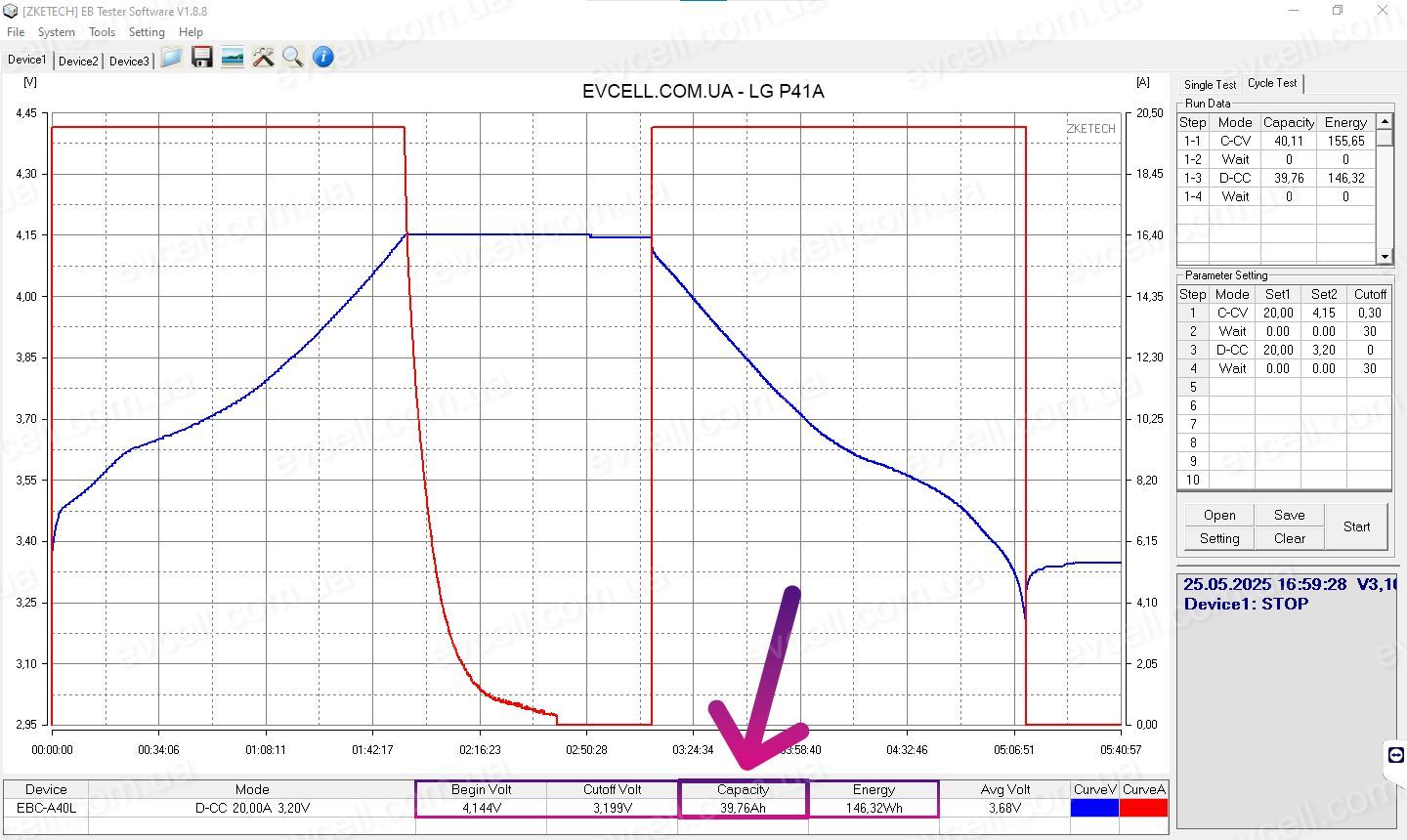Click the date-time 25.05.2025 16:59:28
This screenshot has height=840, width=1407.
(1265, 584)
